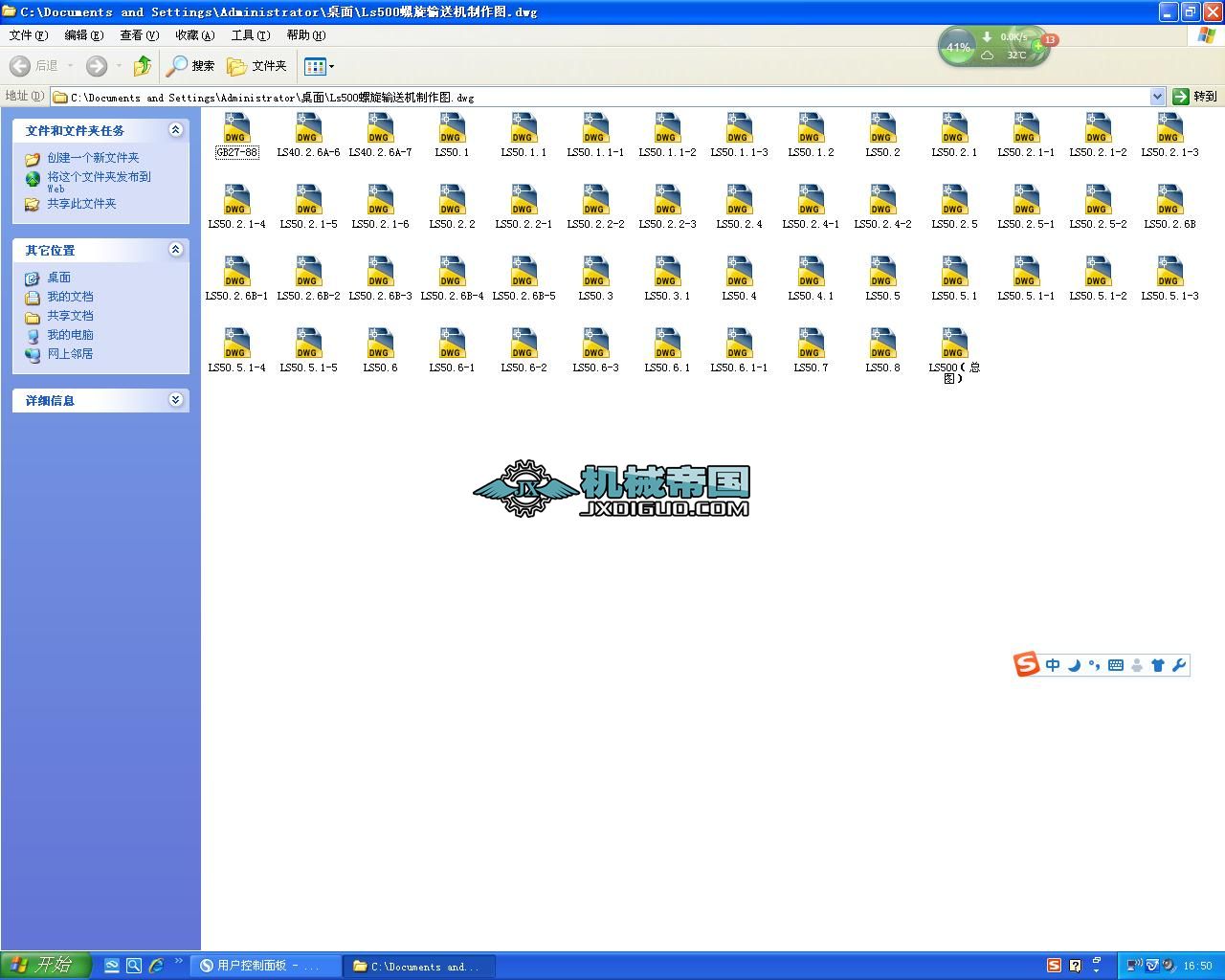Click the Sogou logo on the input toolbar
The height and width of the screenshot is (980, 1225).
(1027, 664)
